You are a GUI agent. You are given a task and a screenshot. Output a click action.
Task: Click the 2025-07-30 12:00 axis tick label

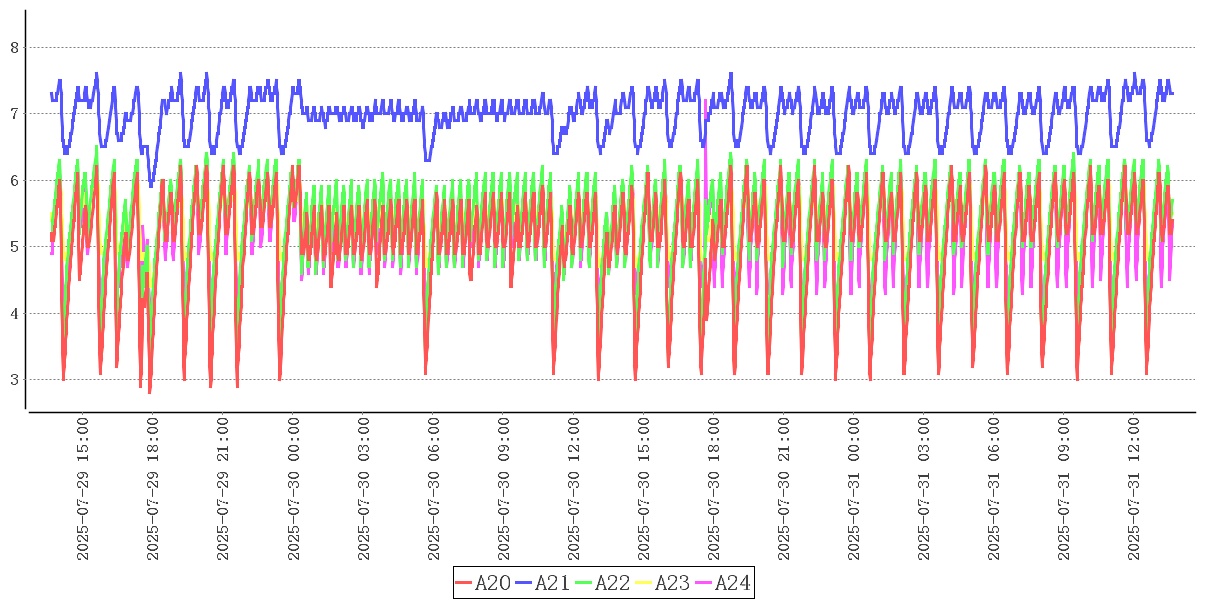pos(574,489)
